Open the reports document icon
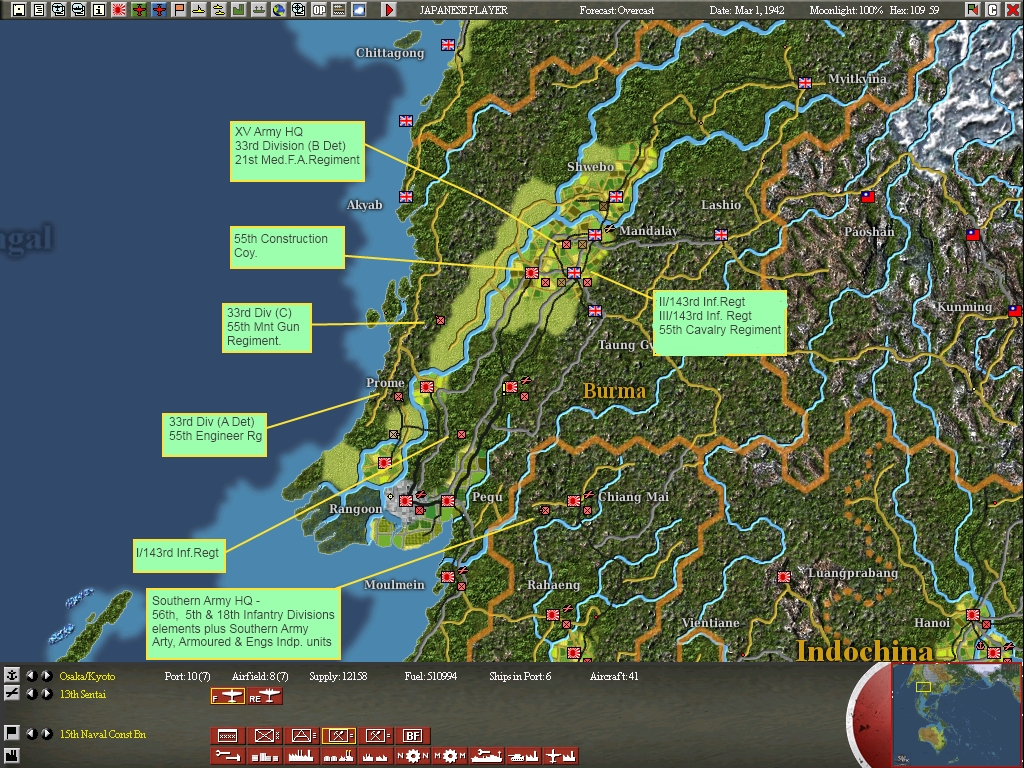This screenshot has width=1024, height=768. (x=39, y=10)
